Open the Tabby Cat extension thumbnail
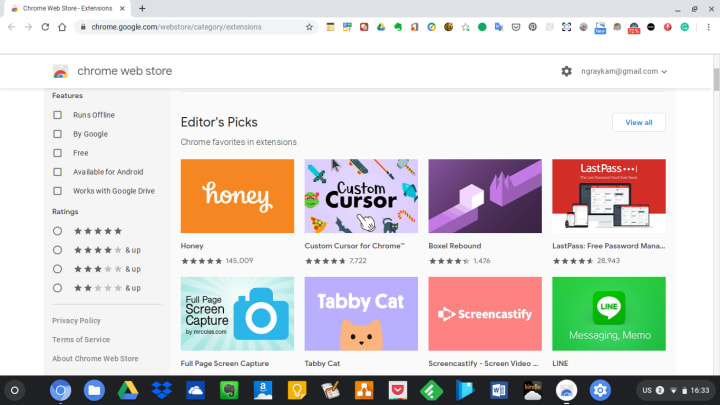 (361, 314)
